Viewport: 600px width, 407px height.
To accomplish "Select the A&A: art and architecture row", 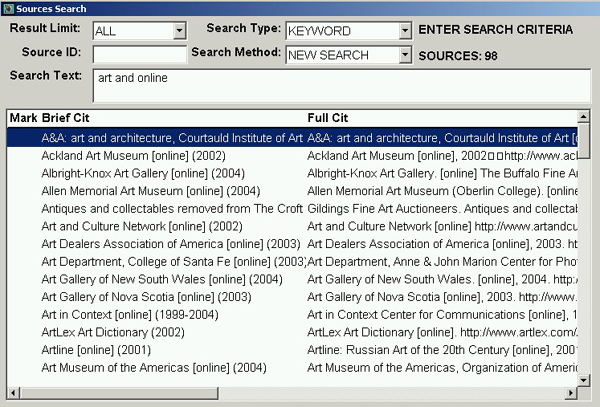I will click(292, 138).
